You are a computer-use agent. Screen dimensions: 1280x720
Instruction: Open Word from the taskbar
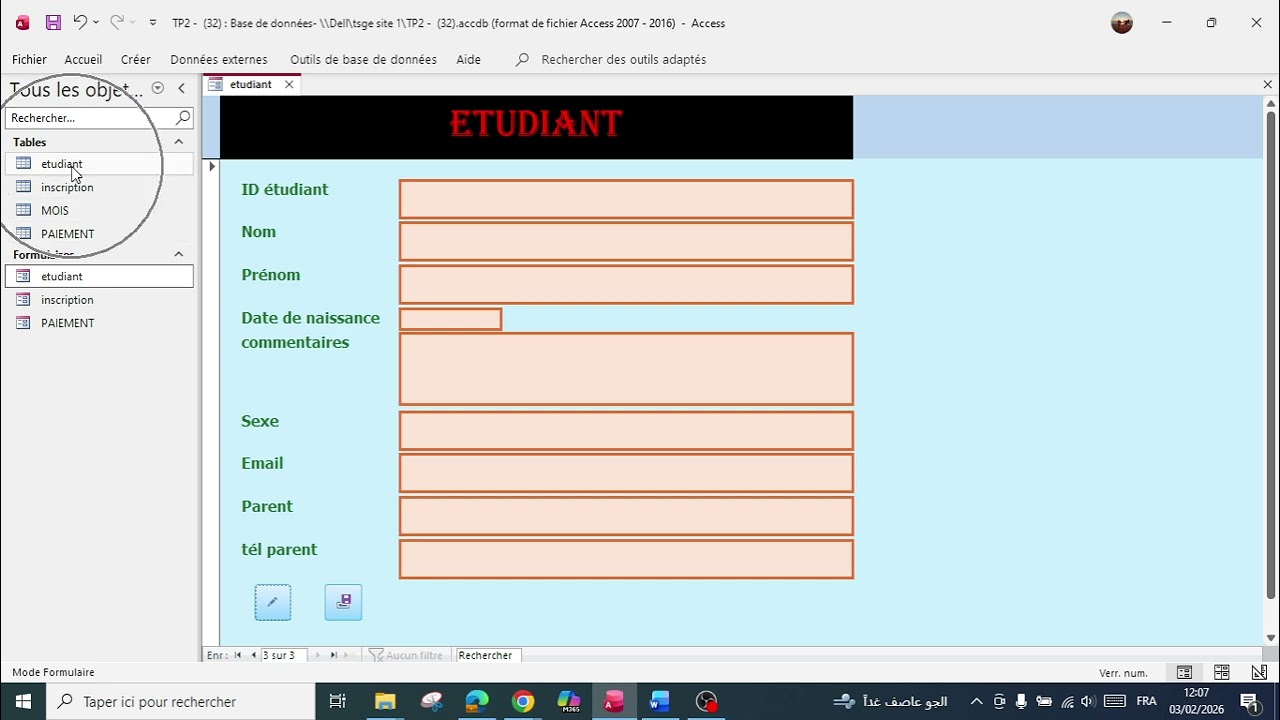click(x=659, y=701)
